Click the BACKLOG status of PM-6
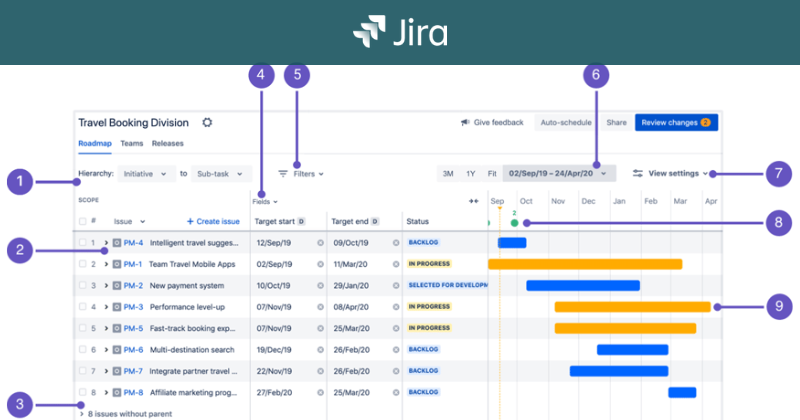The height and width of the screenshot is (420, 800). 423,350
